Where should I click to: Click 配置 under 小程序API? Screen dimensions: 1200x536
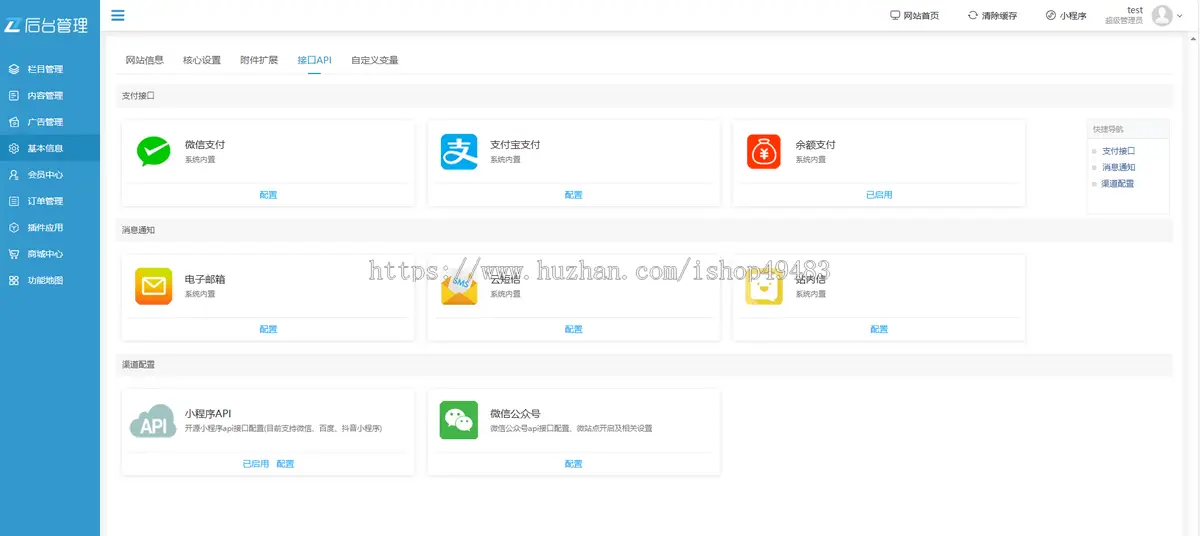click(285, 464)
